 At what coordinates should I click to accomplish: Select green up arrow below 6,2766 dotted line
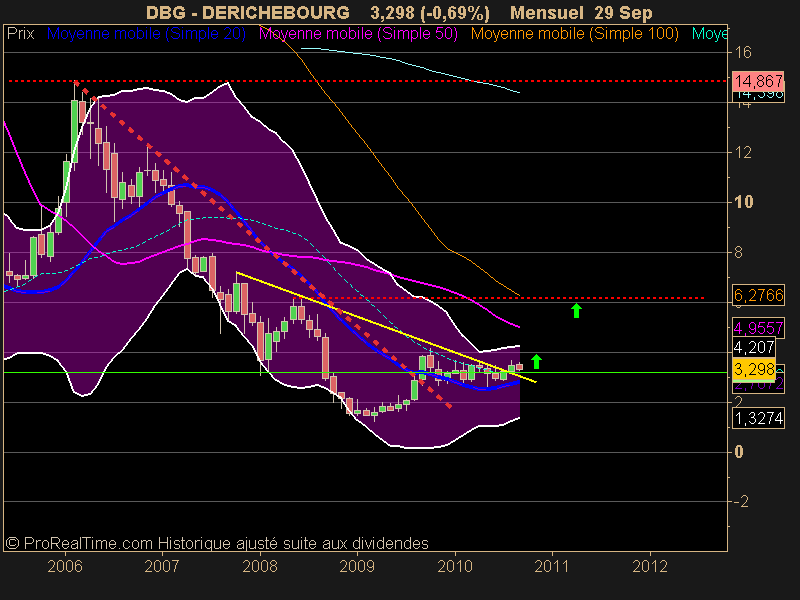point(577,310)
